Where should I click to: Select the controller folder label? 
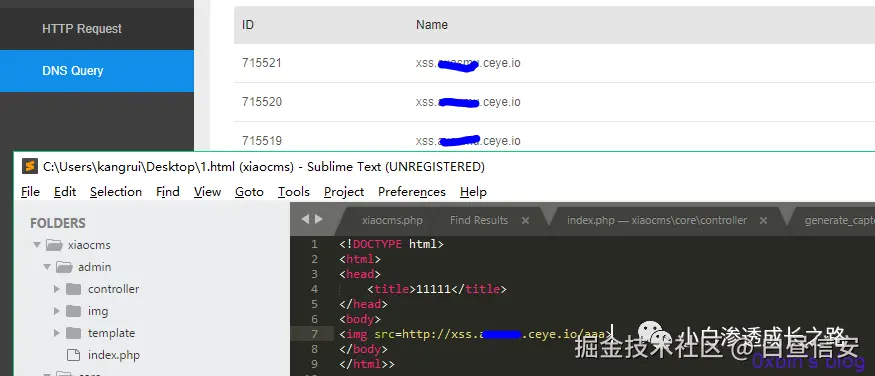(x=113, y=289)
